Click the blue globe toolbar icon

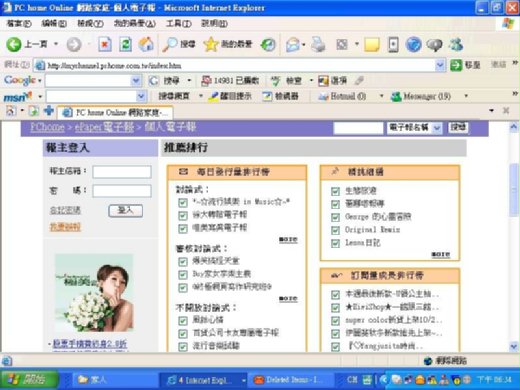(414, 45)
